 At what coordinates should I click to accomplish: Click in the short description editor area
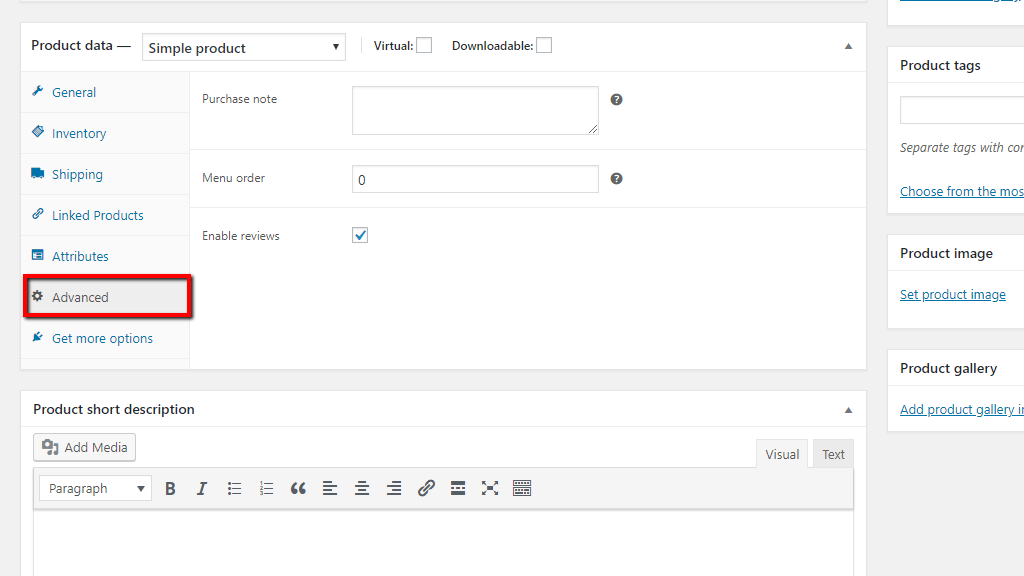point(443,543)
